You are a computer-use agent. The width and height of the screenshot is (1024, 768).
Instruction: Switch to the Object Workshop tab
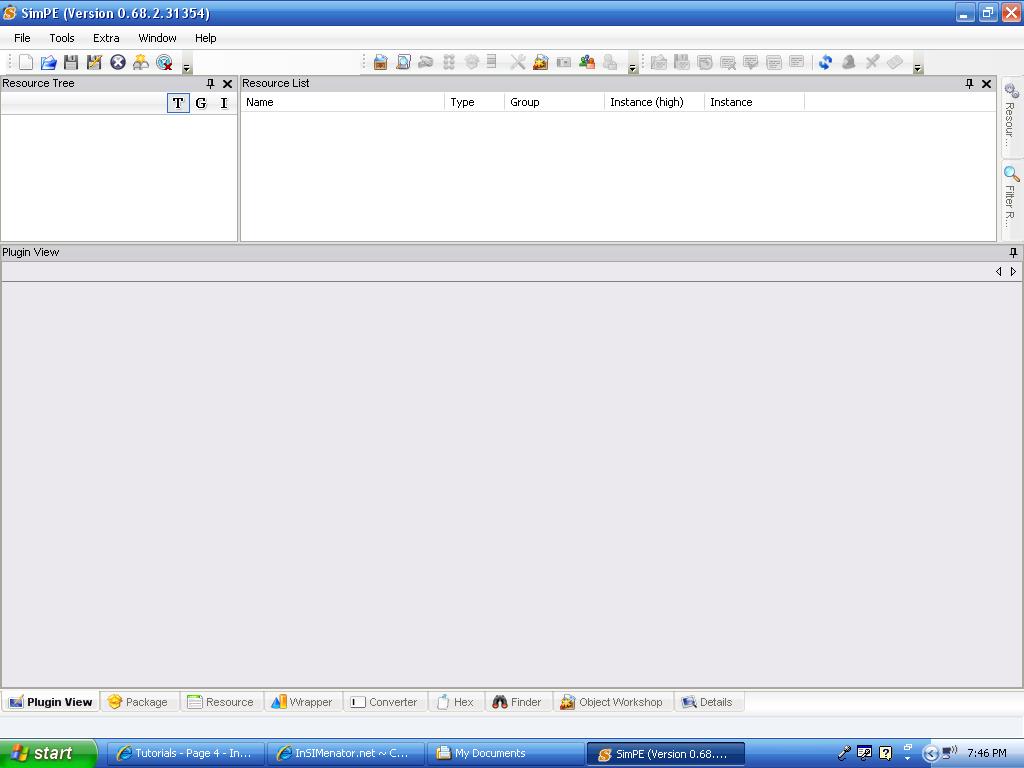[611, 702]
